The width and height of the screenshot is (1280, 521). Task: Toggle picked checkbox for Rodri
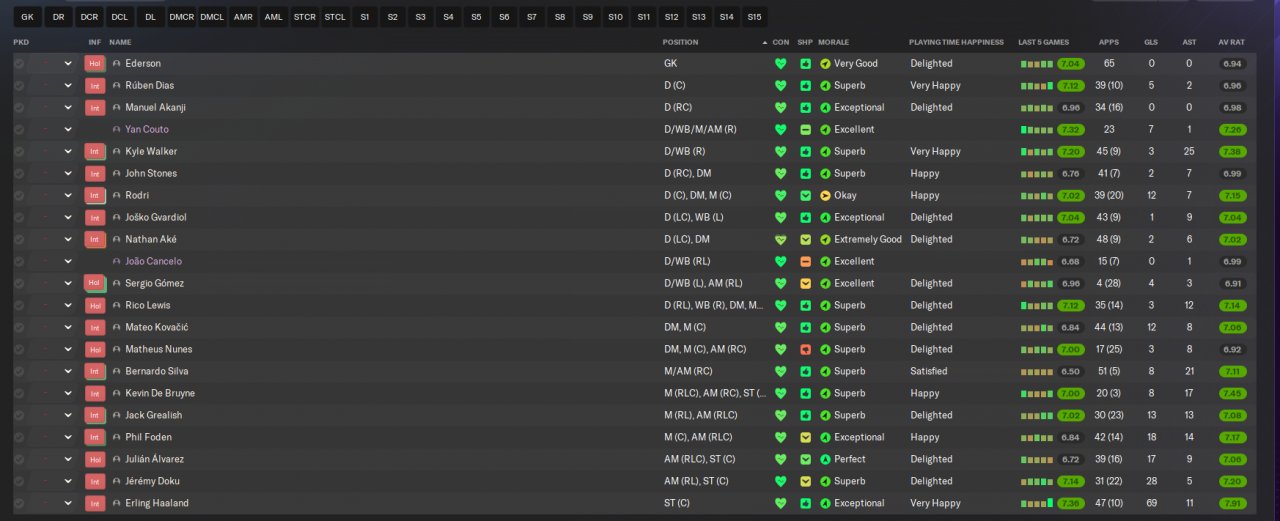coord(19,195)
